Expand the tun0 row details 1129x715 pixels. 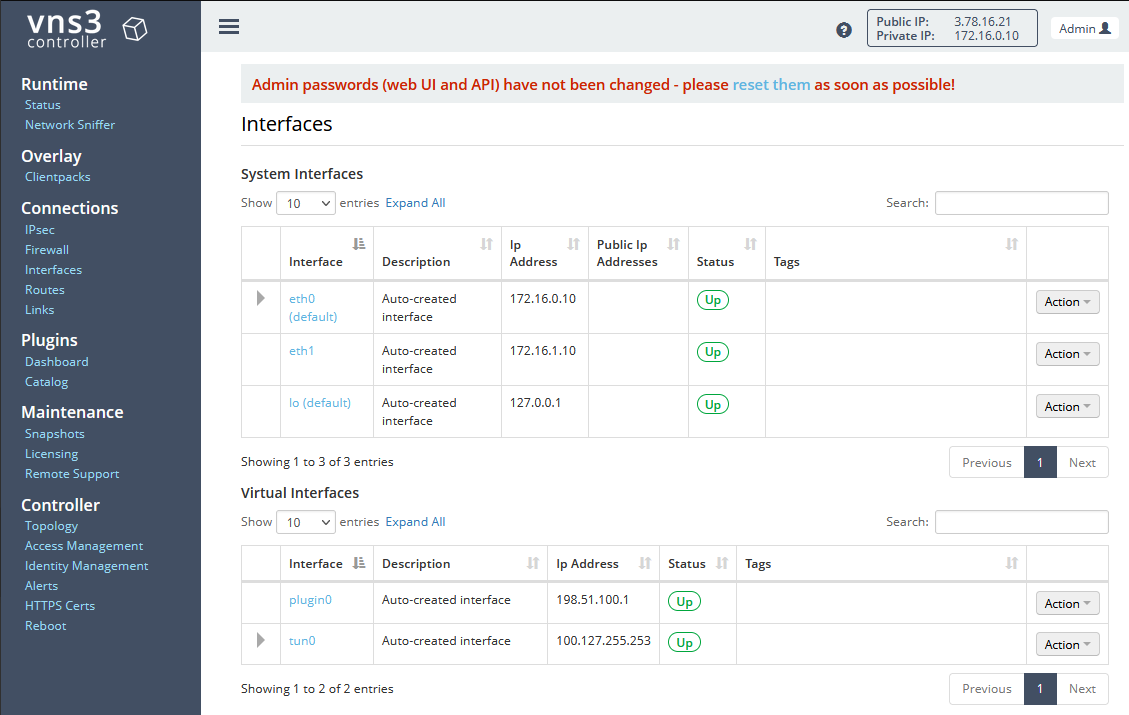(x=261, y=640)
